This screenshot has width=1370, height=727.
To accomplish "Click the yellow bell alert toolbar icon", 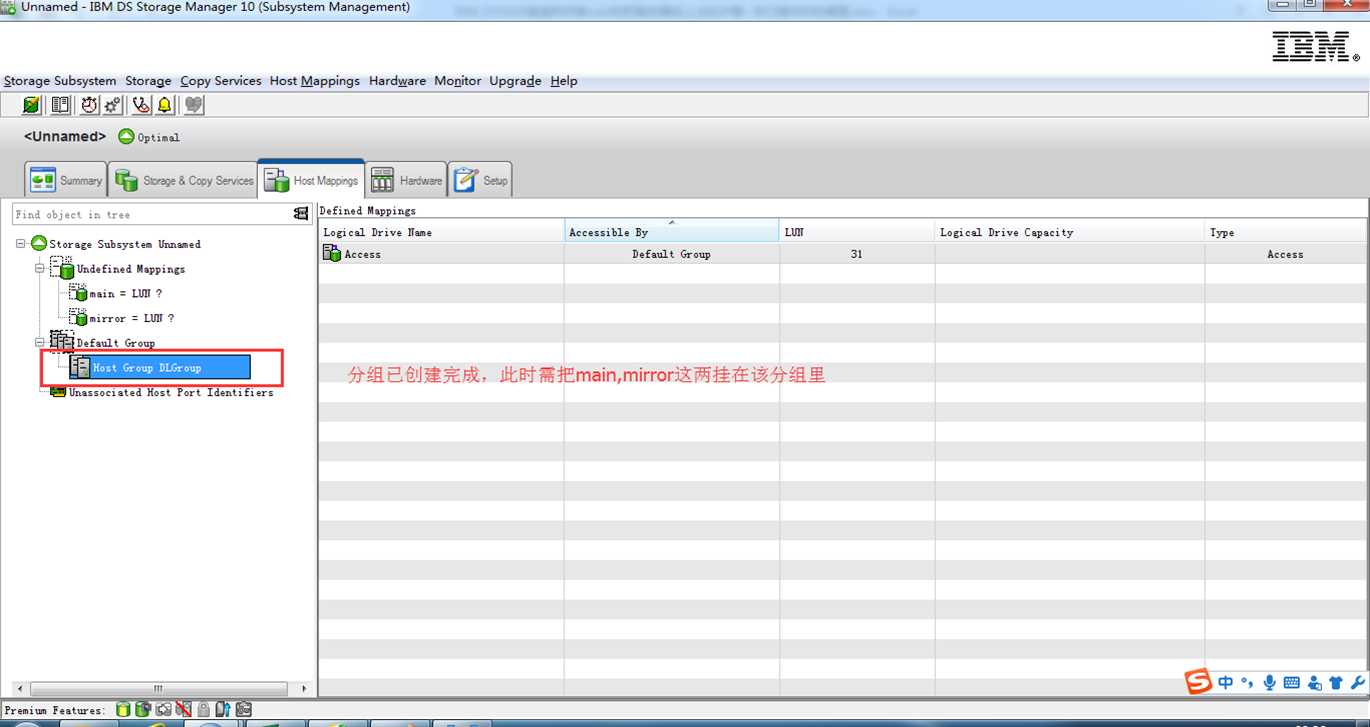I will 165,105.
